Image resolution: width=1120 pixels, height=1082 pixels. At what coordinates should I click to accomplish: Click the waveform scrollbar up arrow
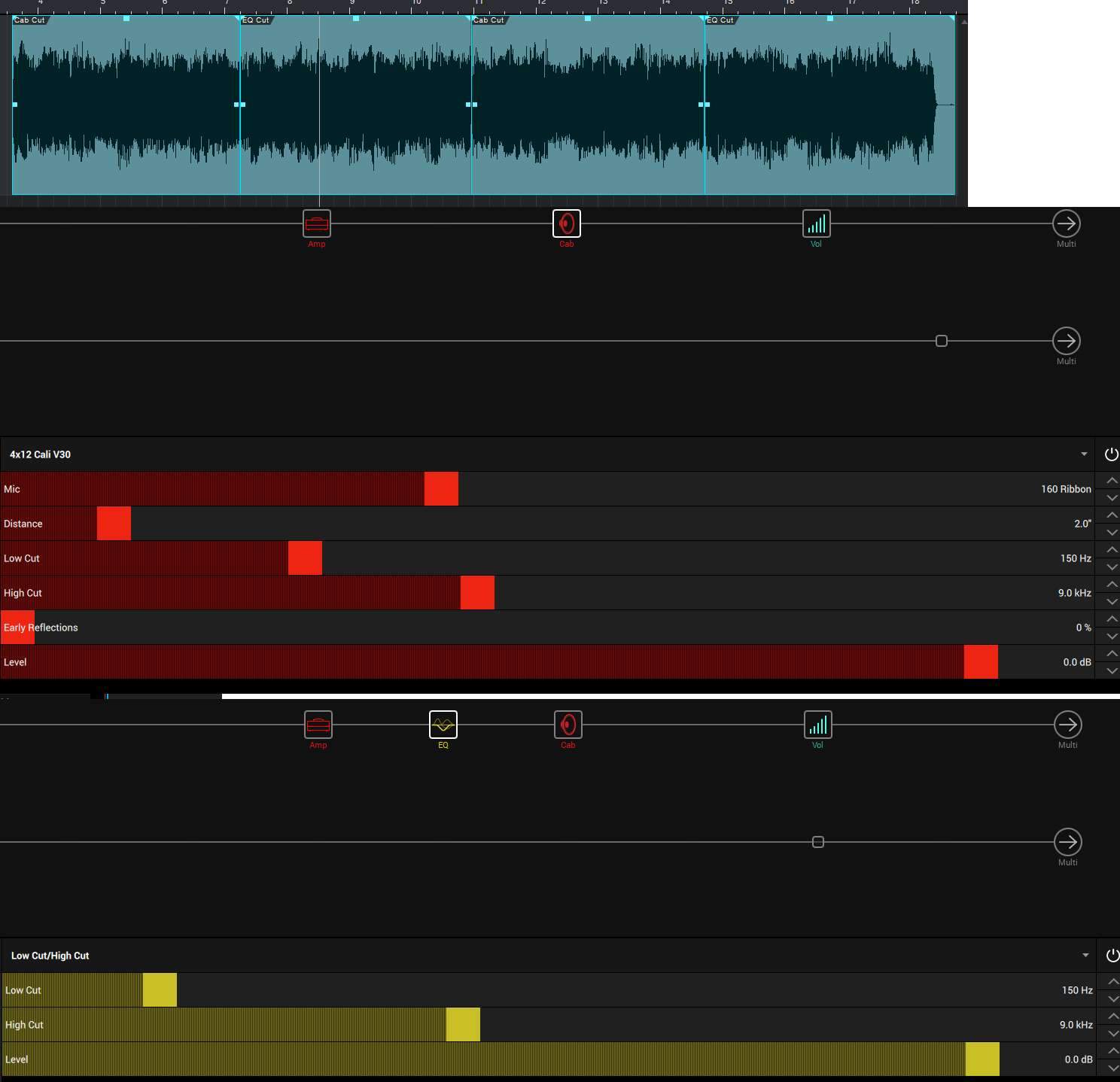(x=963, y=21)
